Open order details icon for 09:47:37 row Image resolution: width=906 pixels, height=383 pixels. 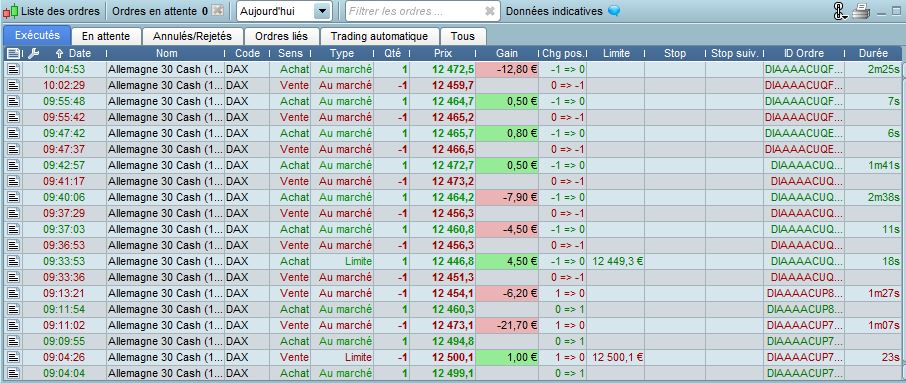point(13,149)
